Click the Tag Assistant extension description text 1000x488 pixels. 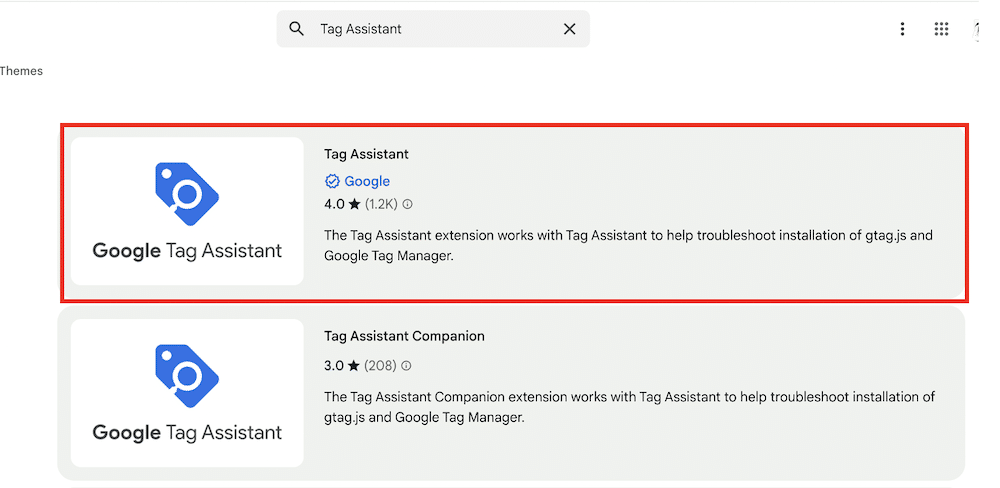tap(628, 246)
